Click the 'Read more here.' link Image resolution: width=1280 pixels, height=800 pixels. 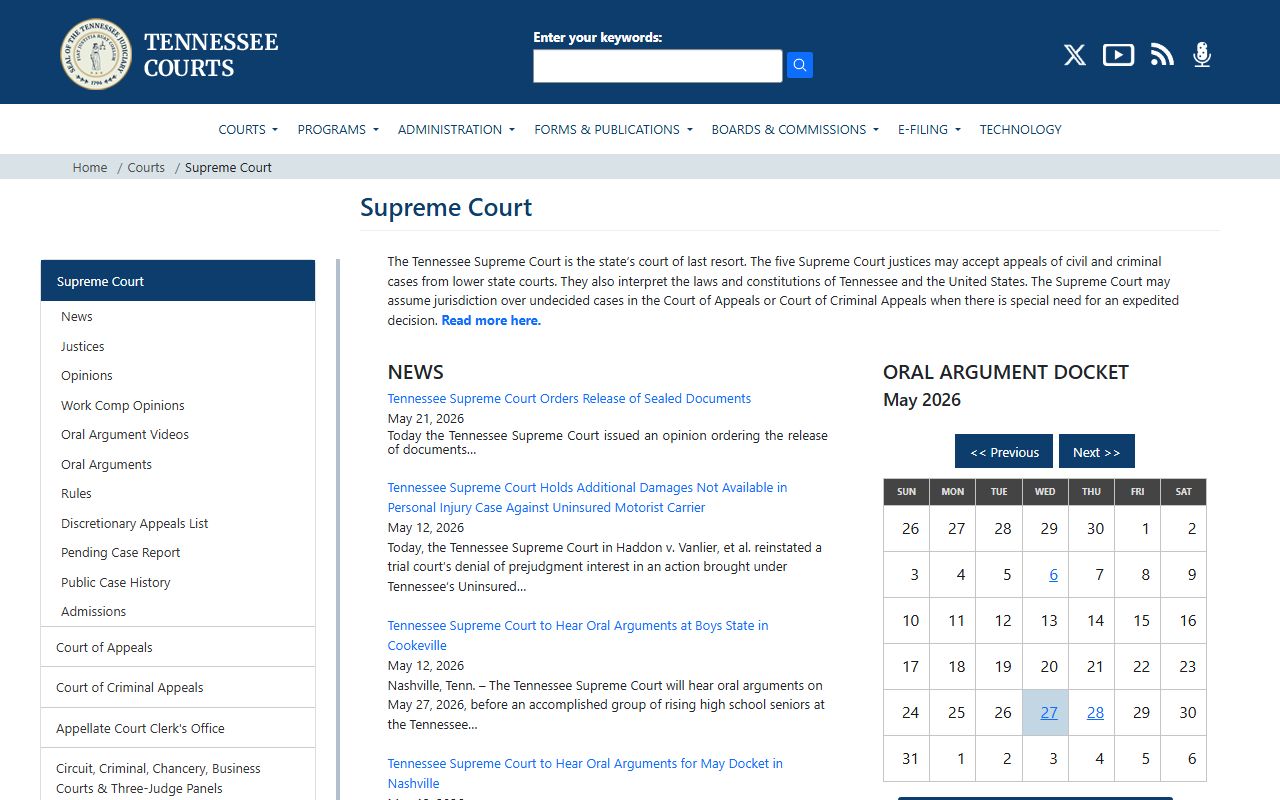491,320
